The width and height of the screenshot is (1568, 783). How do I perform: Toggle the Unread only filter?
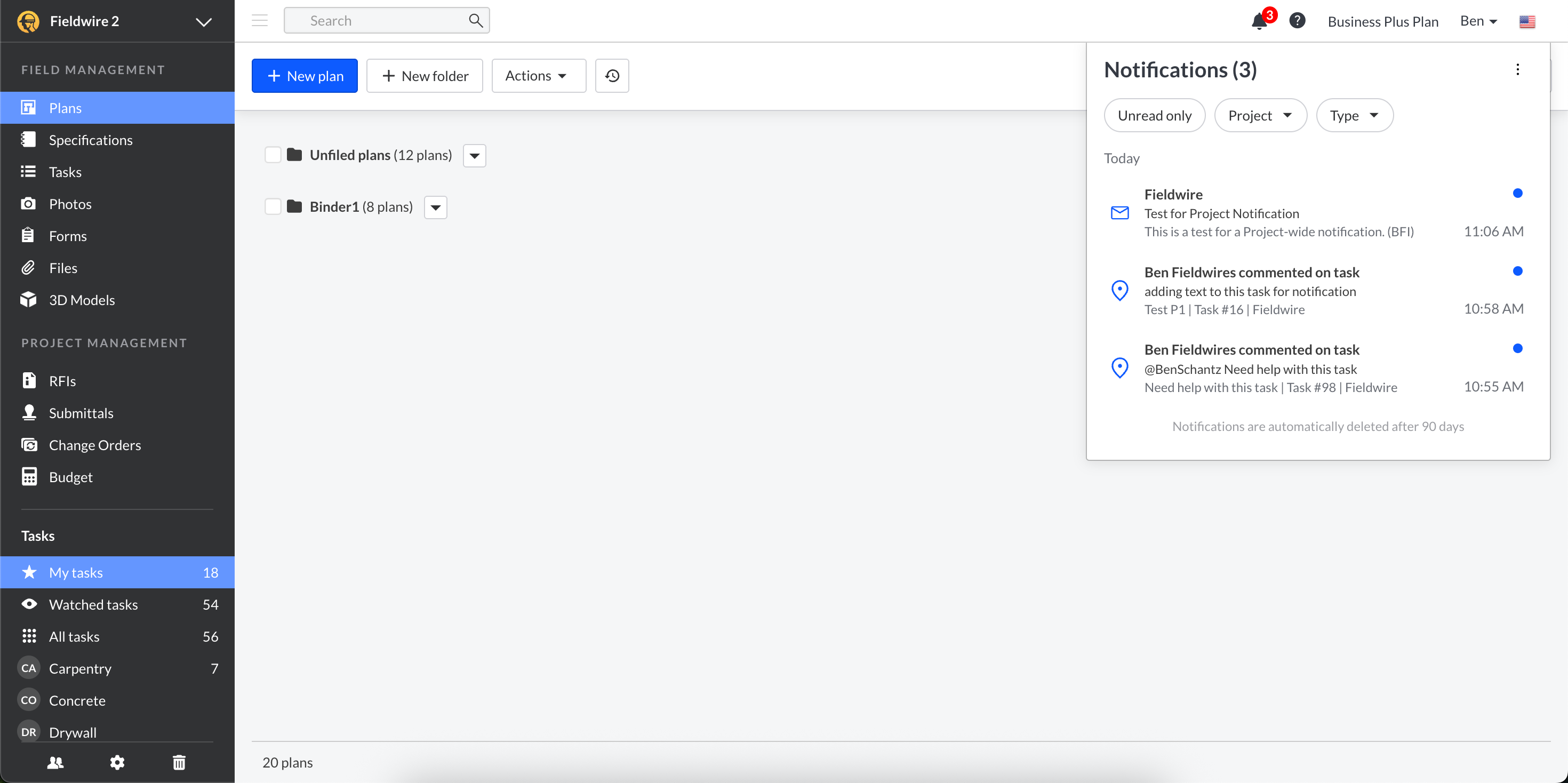pyautogui.click(x=1154, y=115)
